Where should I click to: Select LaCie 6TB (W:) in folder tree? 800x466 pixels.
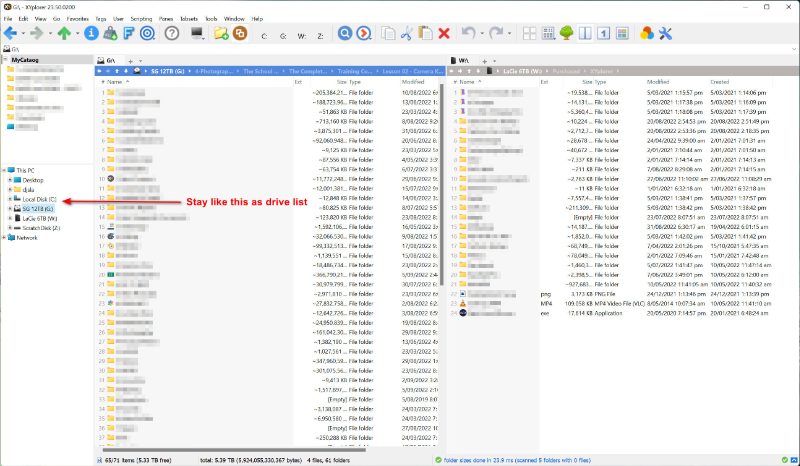coord(39,218)
